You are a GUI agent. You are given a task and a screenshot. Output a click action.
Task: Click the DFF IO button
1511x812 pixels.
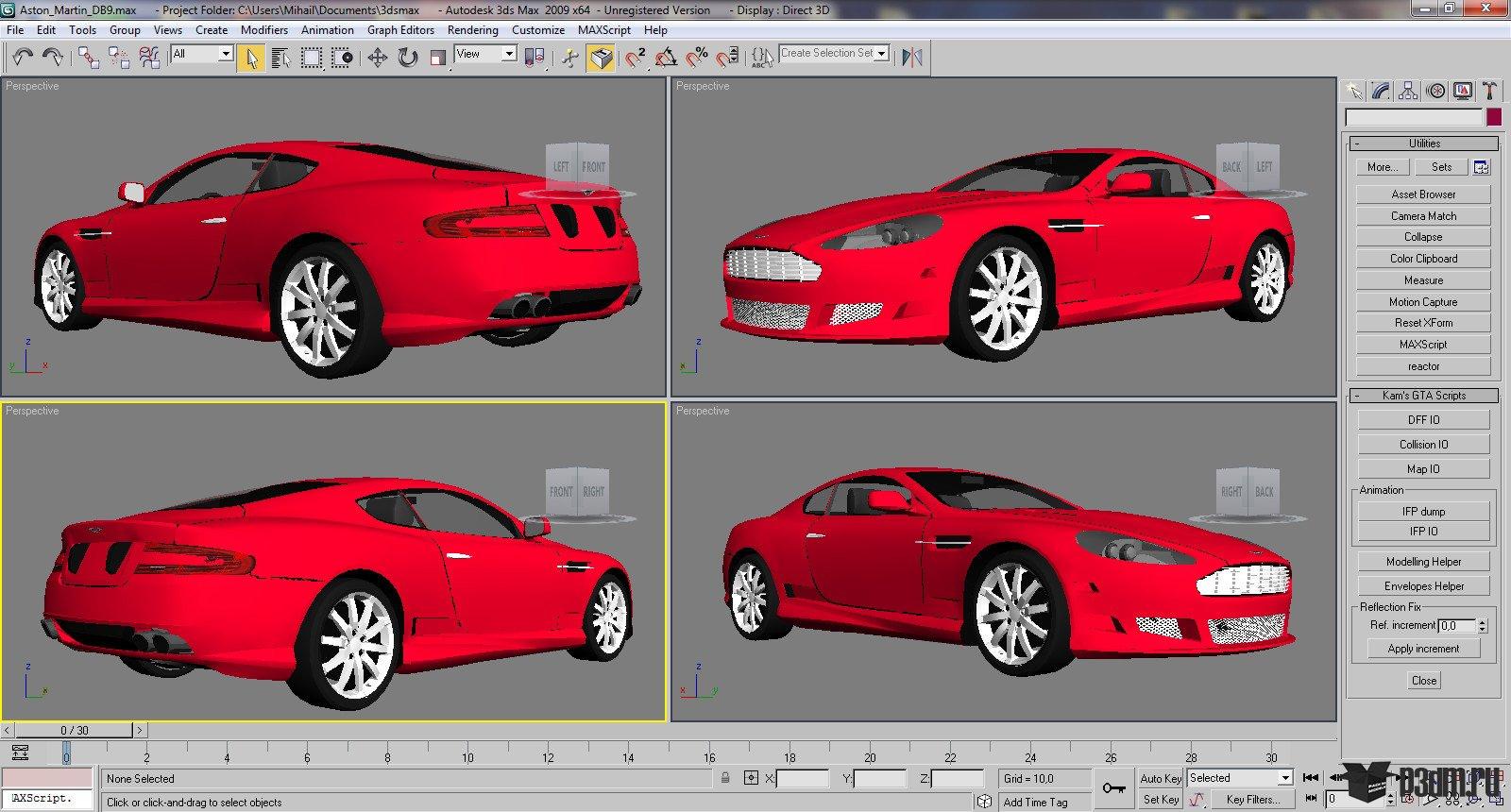coord(1423,420)
